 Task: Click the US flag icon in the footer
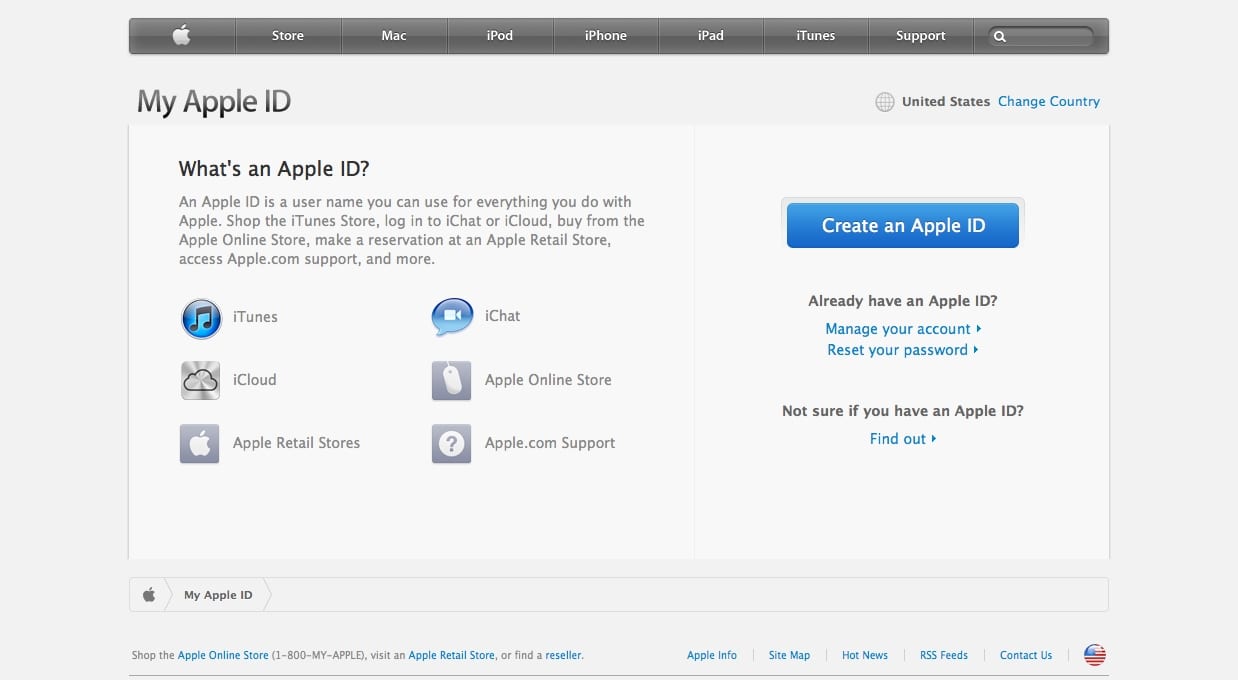point(1095,656)
